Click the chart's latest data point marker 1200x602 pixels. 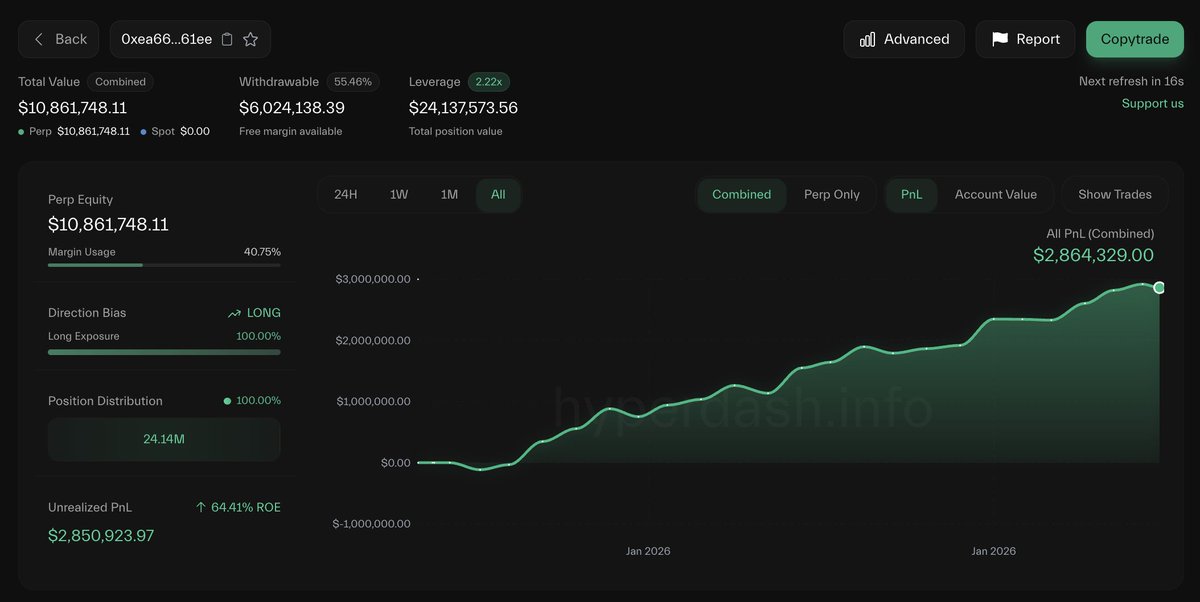pos(1159,288)
